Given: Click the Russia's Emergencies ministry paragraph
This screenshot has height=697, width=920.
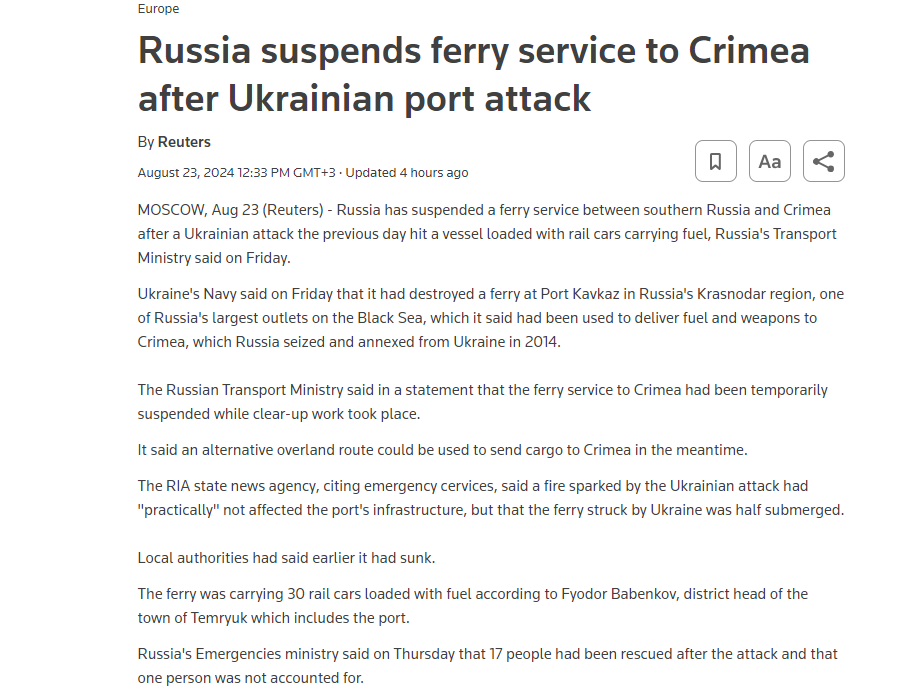Looking at the screenshot, I should 487,666.
